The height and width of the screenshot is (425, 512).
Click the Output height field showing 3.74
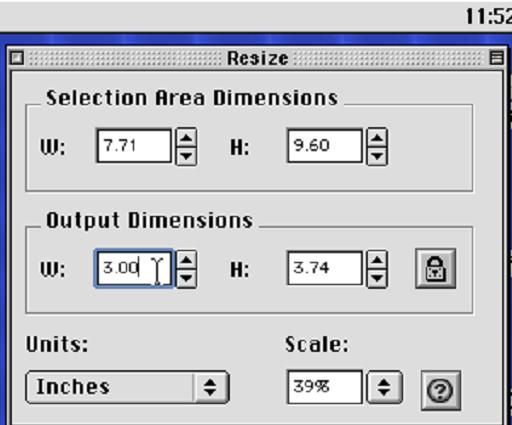(324, 268)
